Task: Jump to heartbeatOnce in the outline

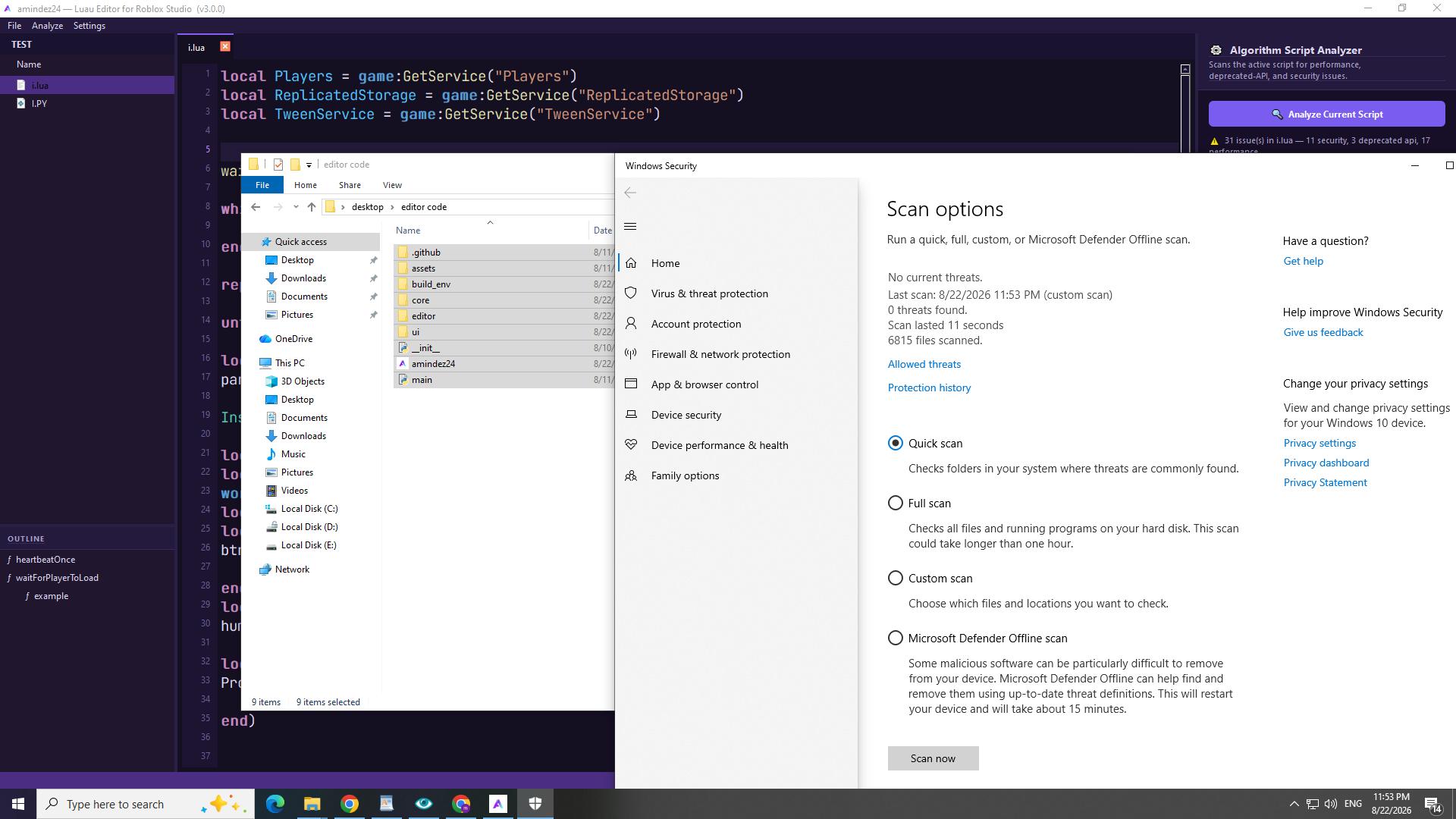Action: pos(45,560)
